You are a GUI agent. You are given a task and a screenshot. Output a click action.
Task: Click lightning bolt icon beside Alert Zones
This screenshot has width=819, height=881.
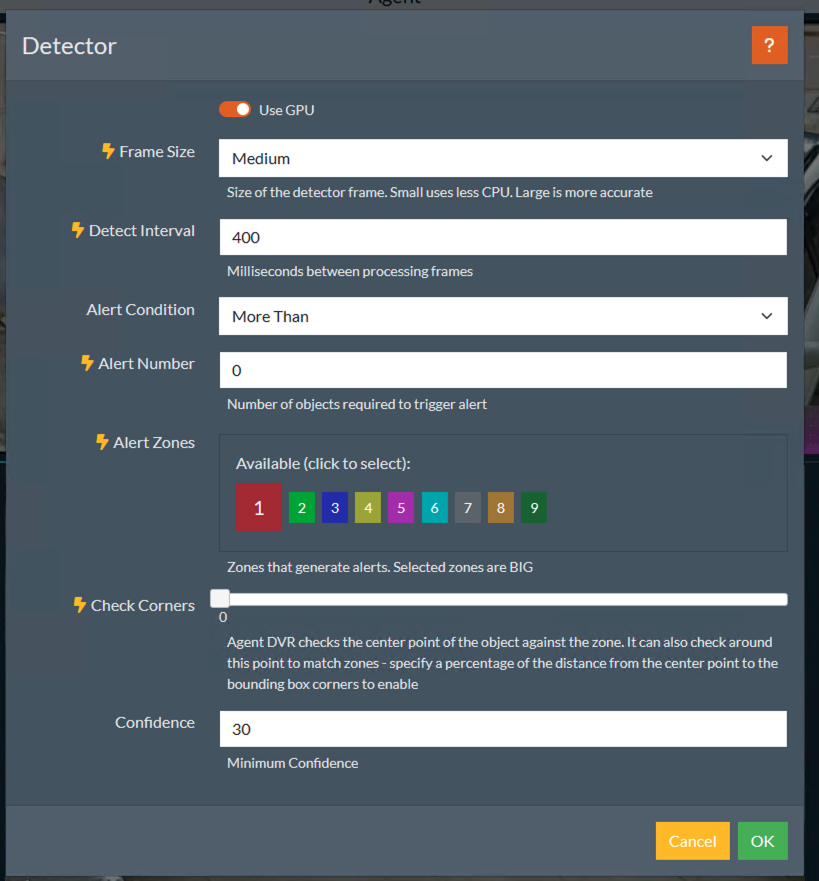pos(102,442)
